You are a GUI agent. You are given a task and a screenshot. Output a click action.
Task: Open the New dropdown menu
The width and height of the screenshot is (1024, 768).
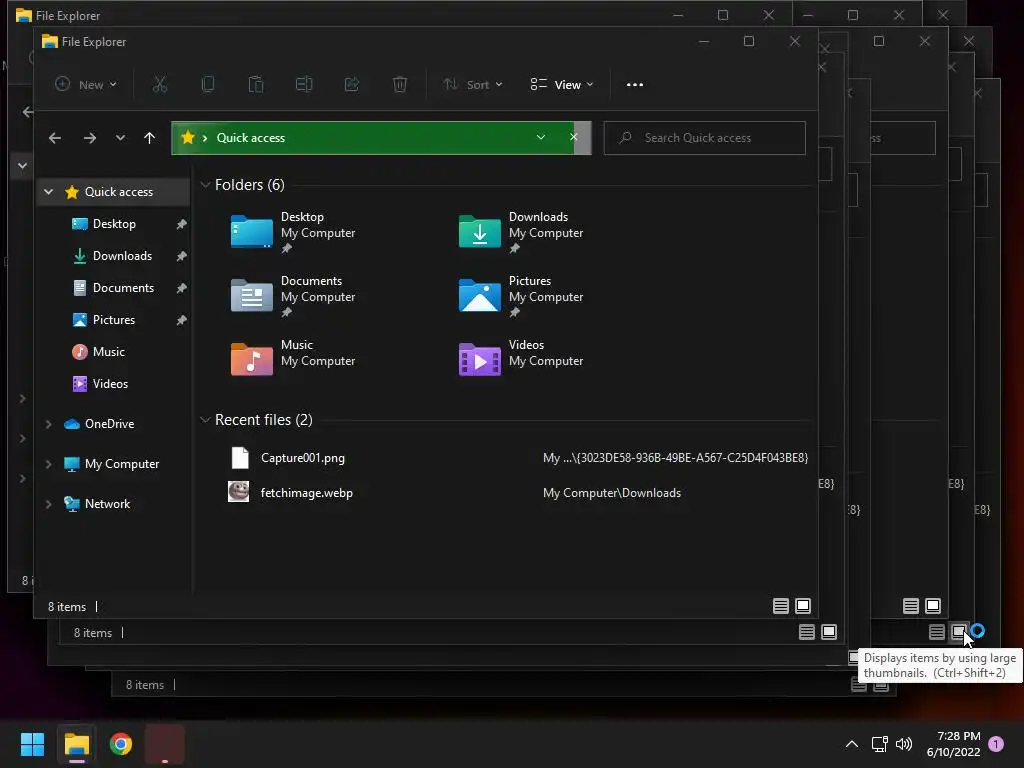[86, 84]
